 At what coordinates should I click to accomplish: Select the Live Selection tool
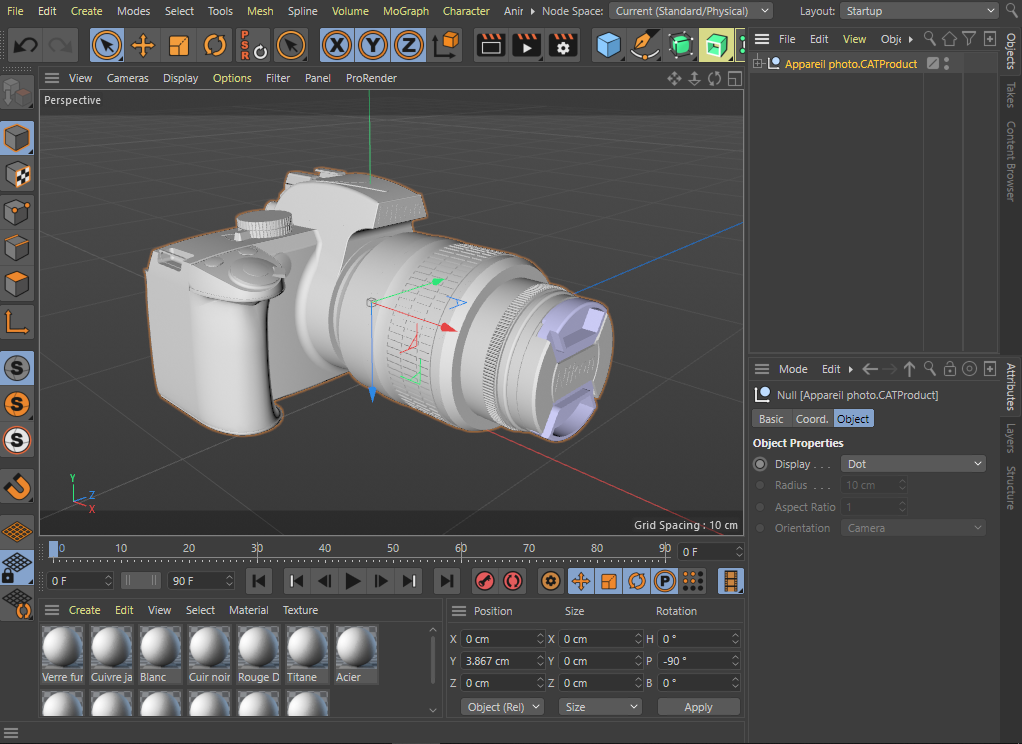106,45
